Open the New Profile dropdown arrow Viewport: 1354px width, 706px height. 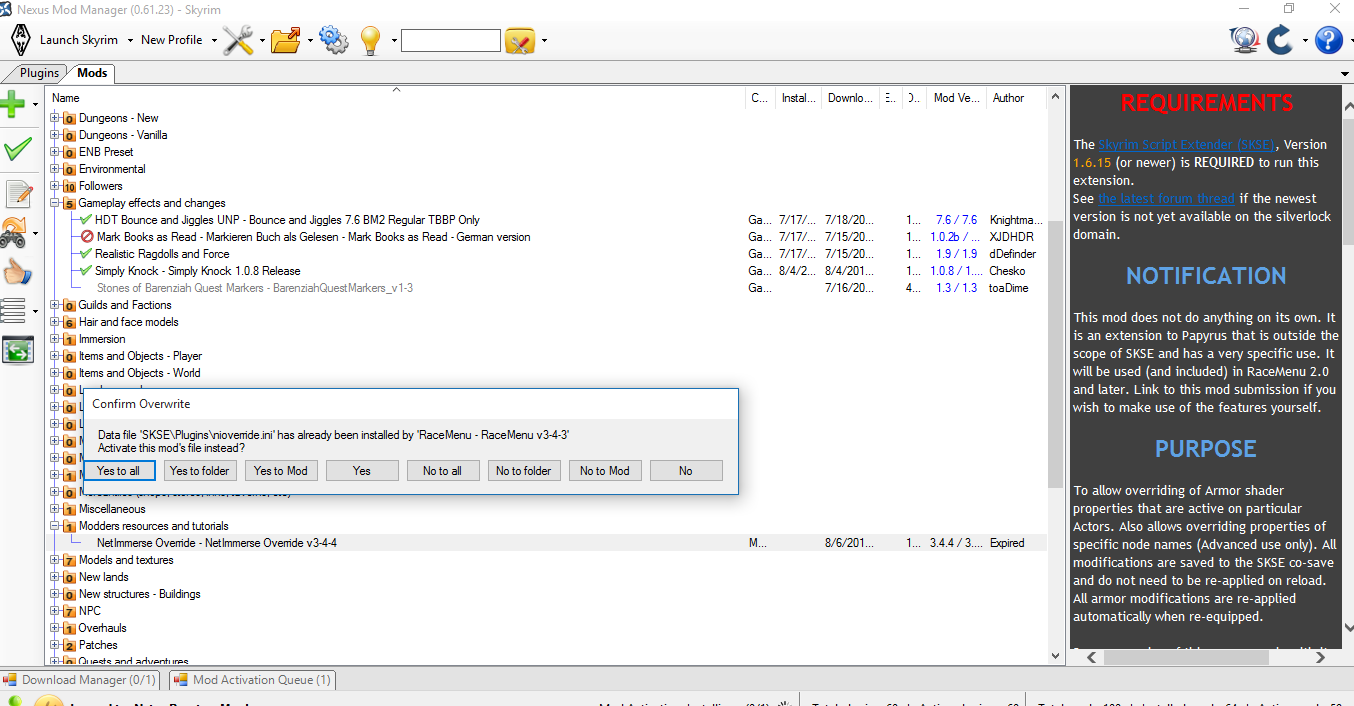211,41
